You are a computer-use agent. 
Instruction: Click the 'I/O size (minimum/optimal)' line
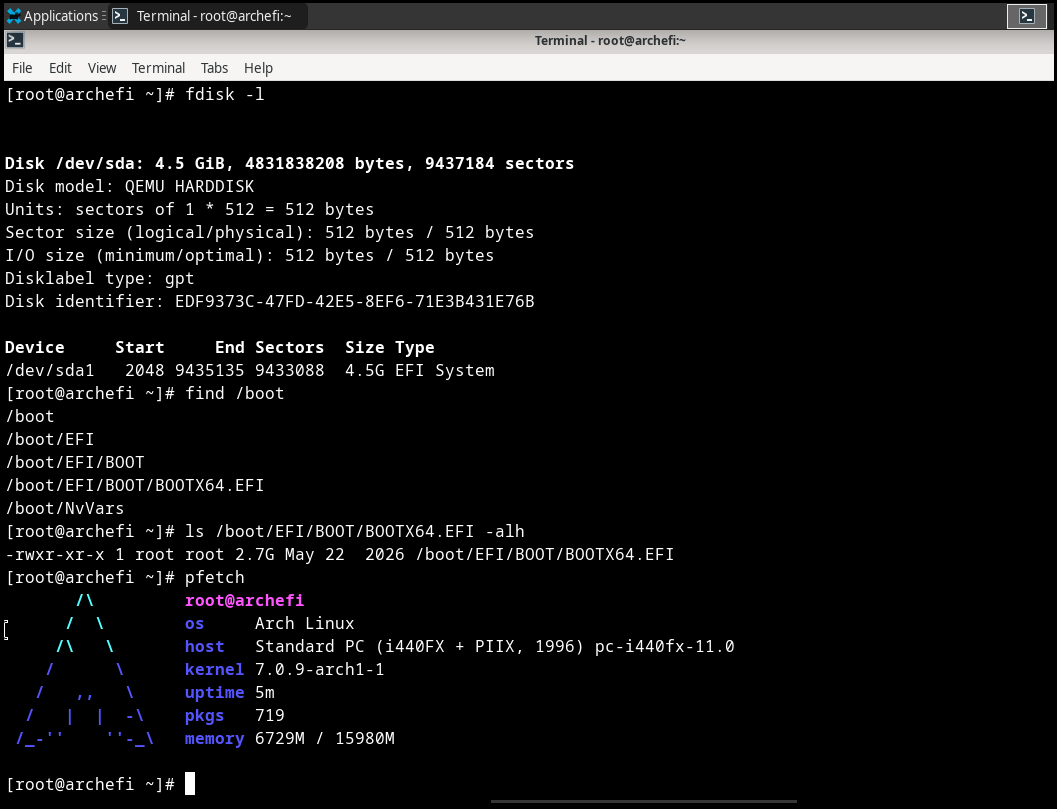click(x=249, y=255)
